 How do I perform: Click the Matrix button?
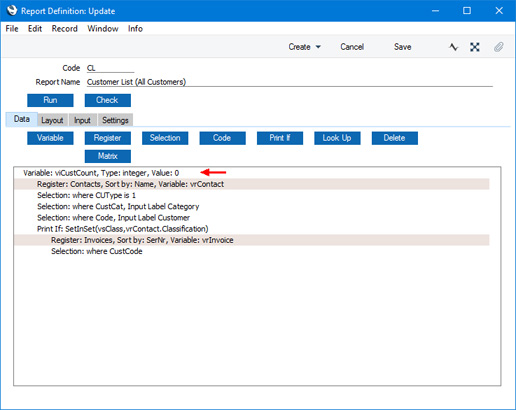click(x=108, y=156)
